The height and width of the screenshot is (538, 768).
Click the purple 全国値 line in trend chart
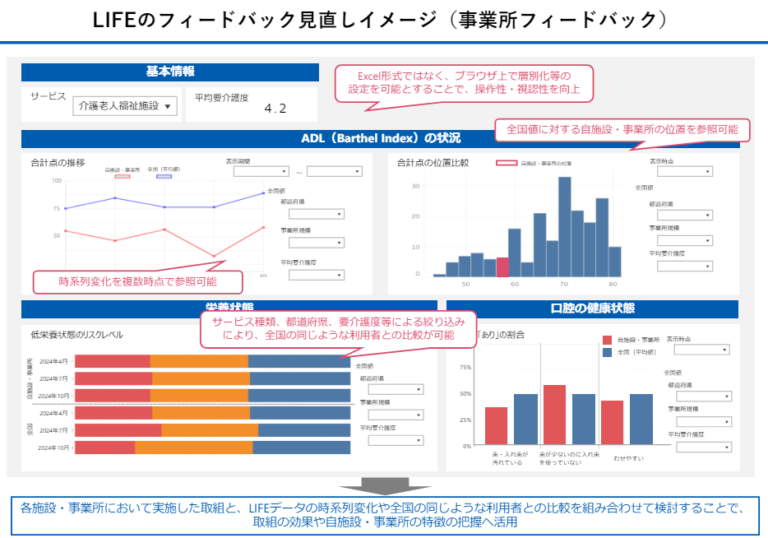pyautogui.click(x=165, y=207)
